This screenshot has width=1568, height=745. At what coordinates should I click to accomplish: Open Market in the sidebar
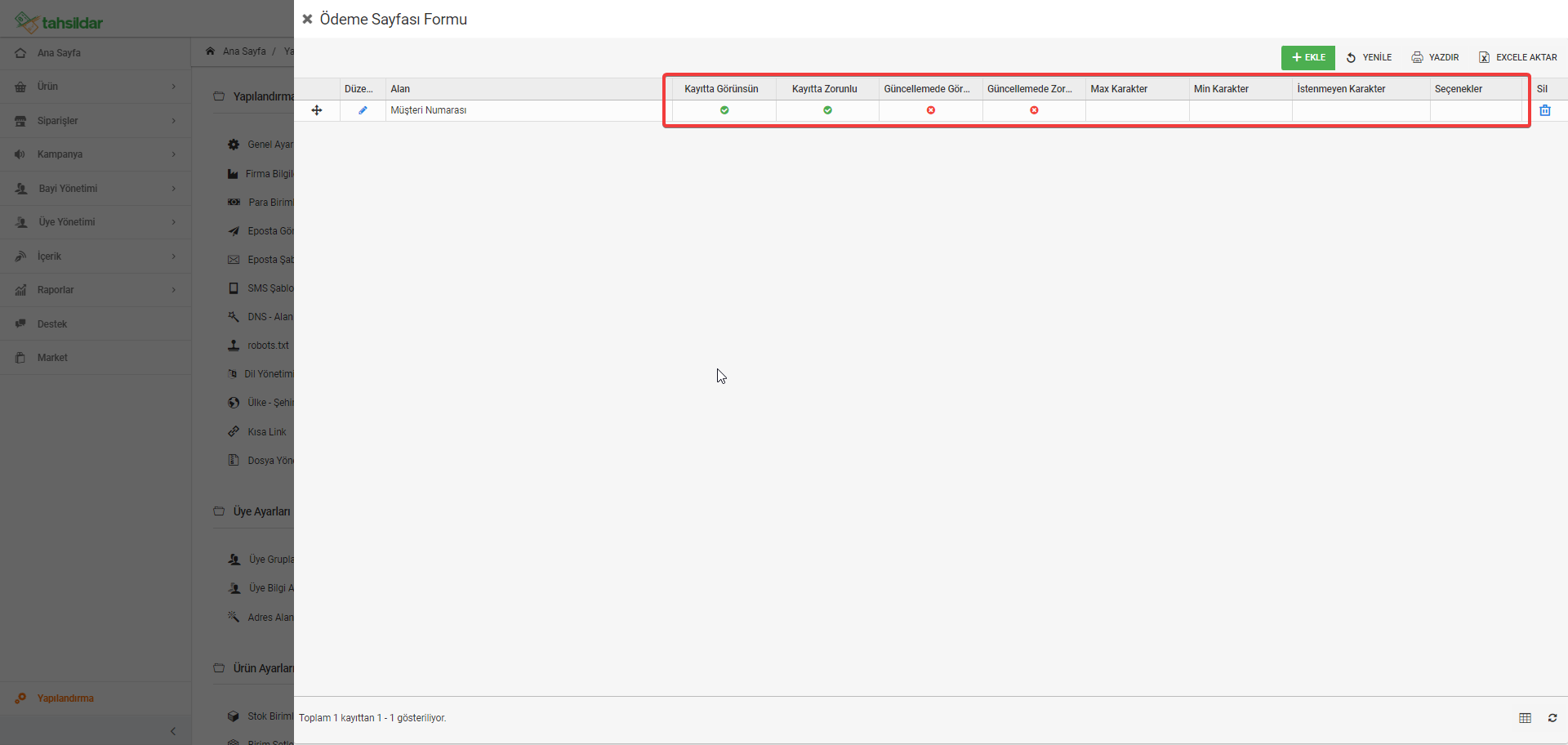[96, 358]
